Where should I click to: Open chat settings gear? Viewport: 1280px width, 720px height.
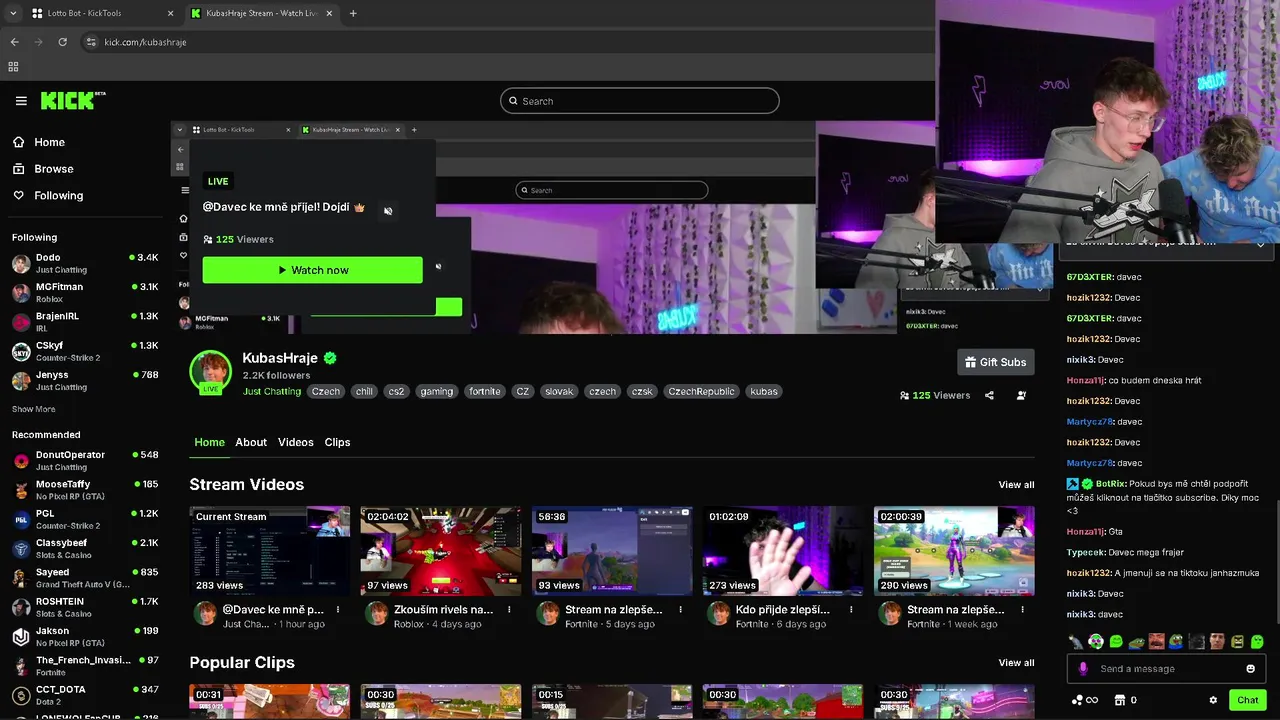click(x=1213, y=700)
